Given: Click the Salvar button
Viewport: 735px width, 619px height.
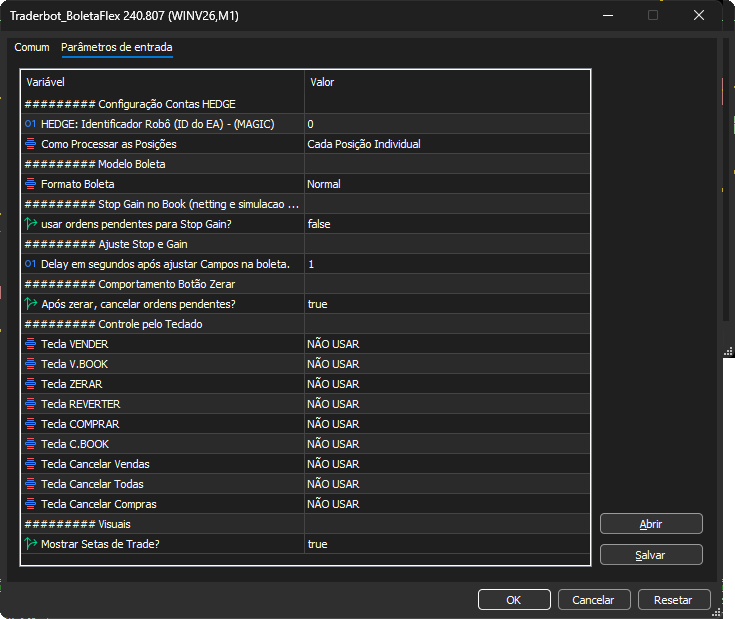Looking at the screenshot, I should [x=651, y=555].
